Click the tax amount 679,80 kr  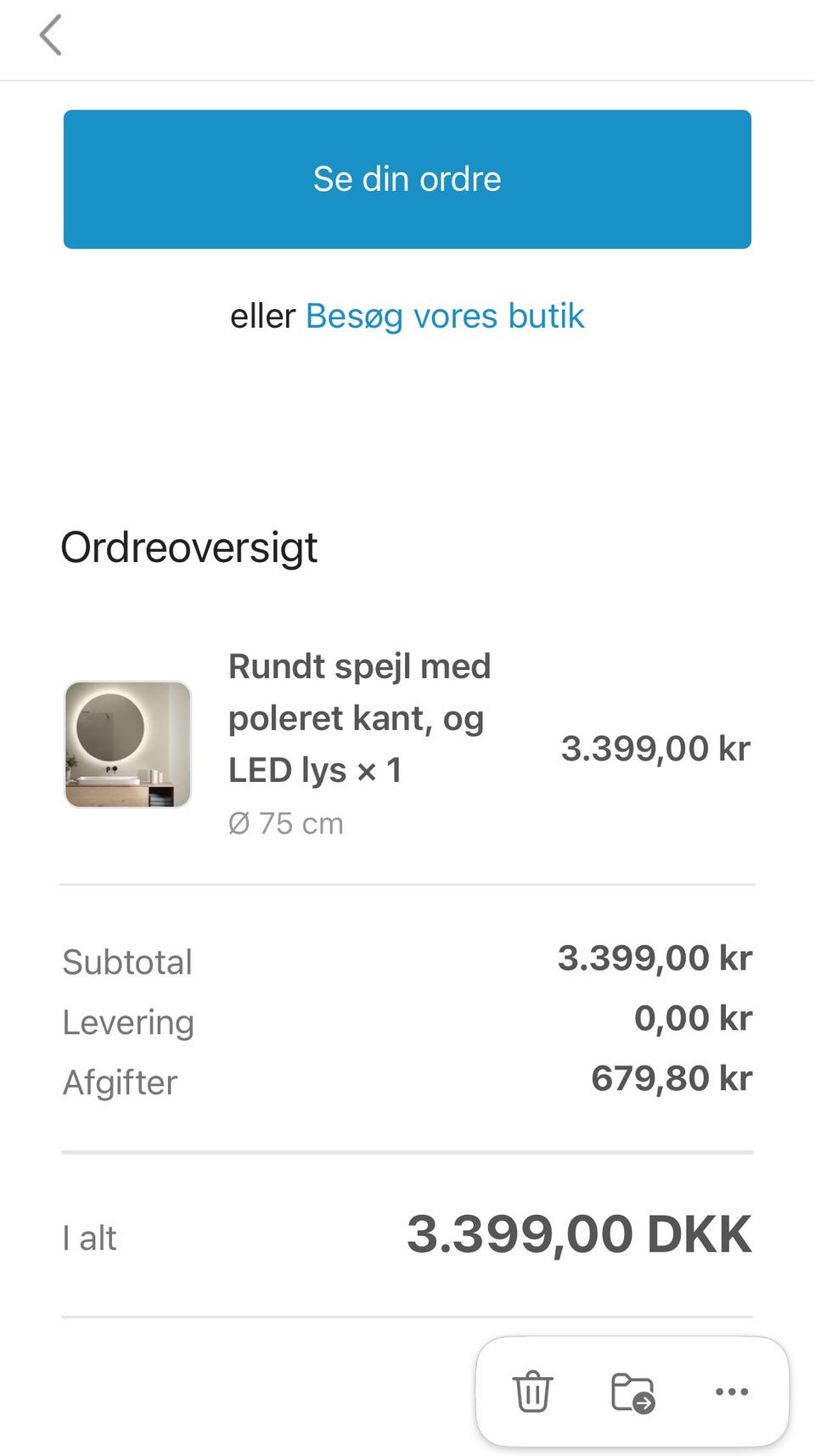pyautogui.click(x=672, y=1078)
